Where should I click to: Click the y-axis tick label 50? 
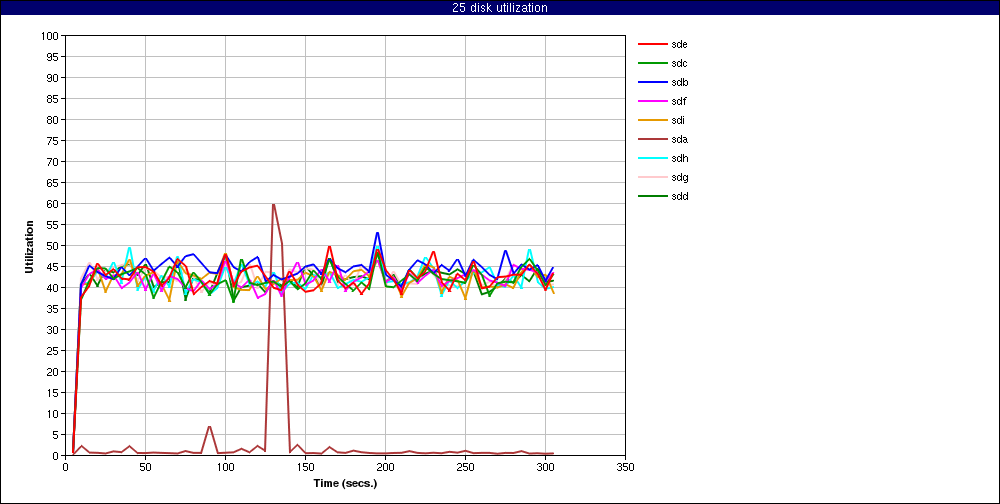54,246
